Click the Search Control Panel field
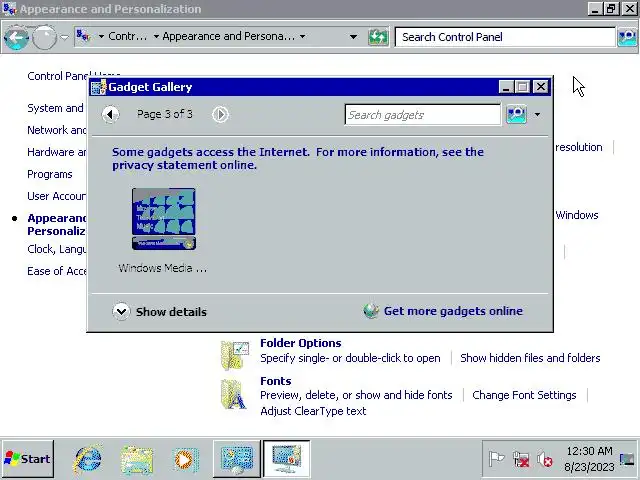Viewport: 640px width, 480px height. [505, 37]
